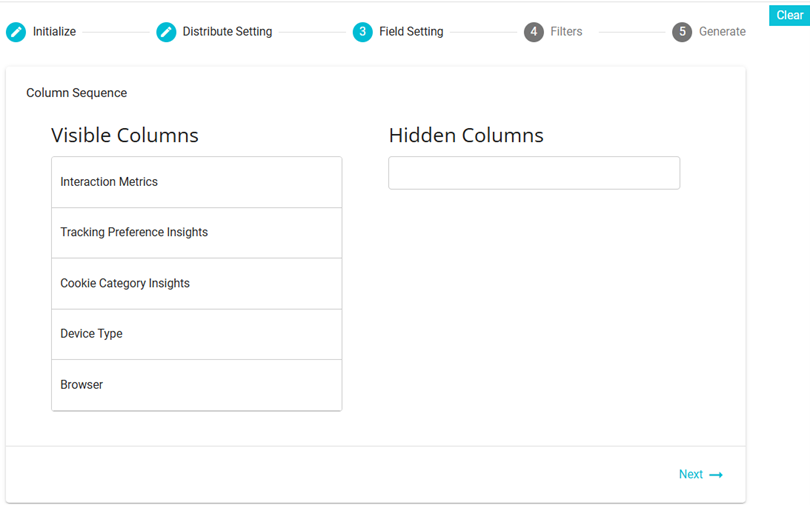
Task: Click the empty Hidden Columns box
Action: point(534,173)
